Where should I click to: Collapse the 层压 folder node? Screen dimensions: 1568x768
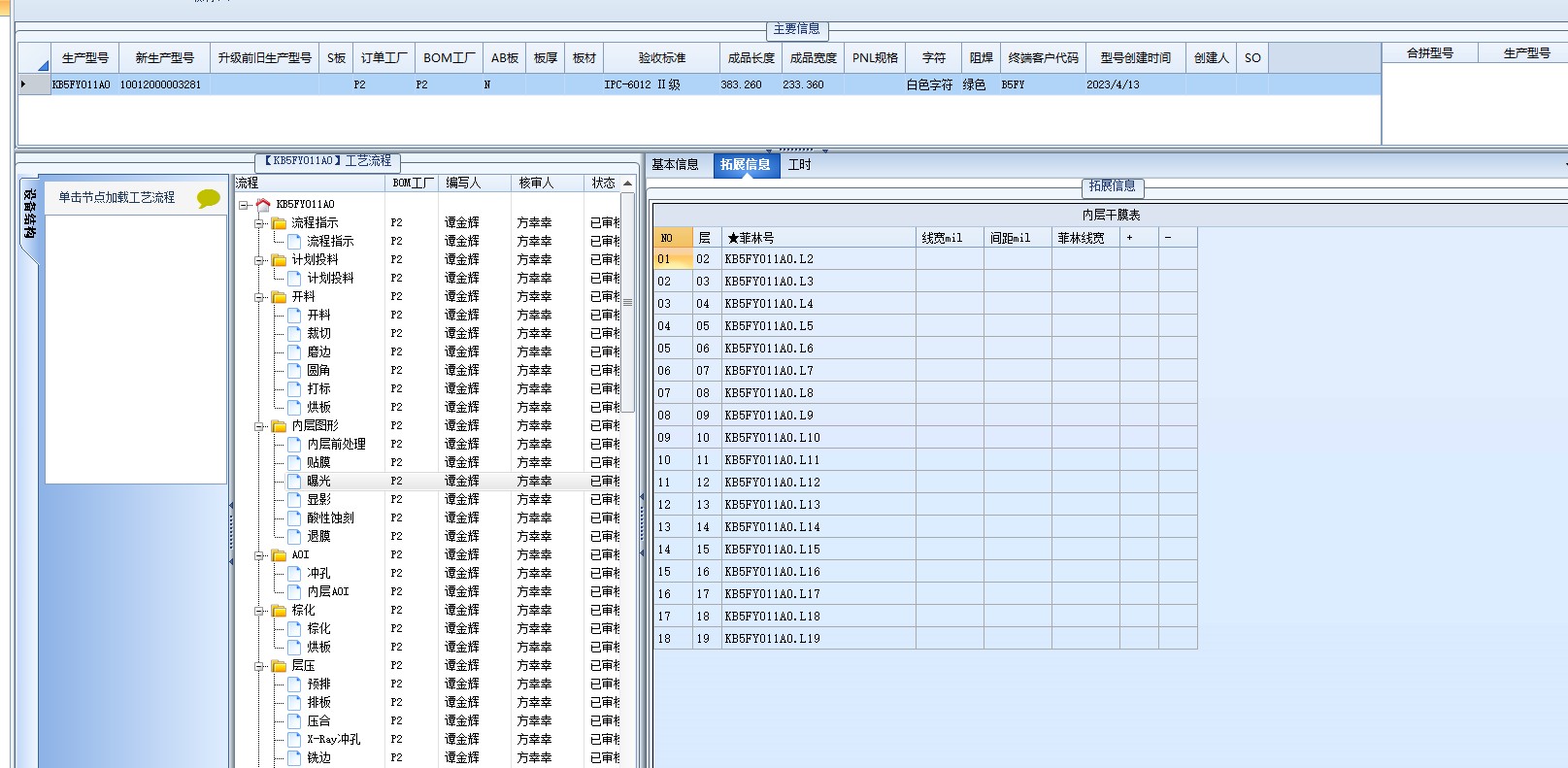(260, 666)
